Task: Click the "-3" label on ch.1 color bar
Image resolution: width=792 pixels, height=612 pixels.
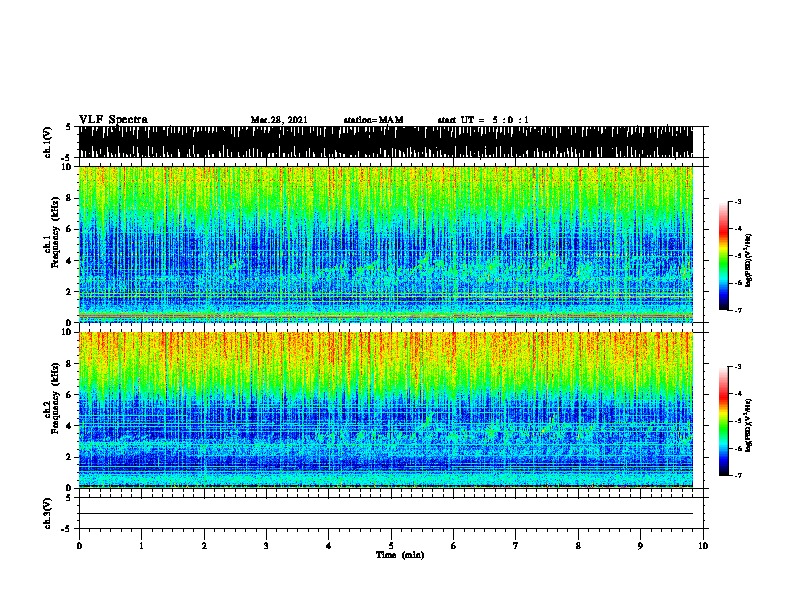Action: [738, 202]
